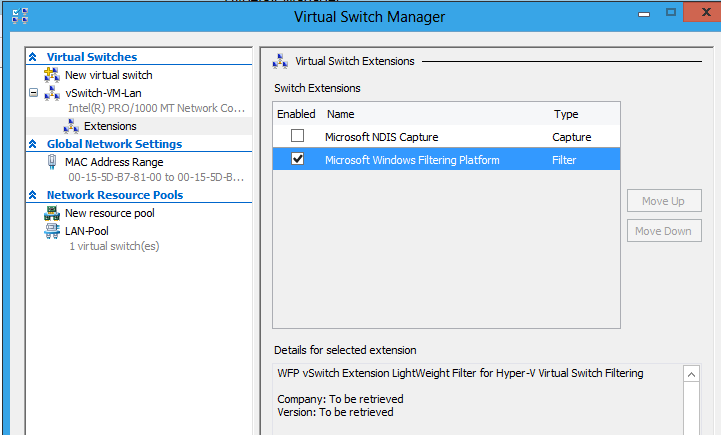
Task: Click the Version: To be retrieved line
Action: (x=335, y=412)
